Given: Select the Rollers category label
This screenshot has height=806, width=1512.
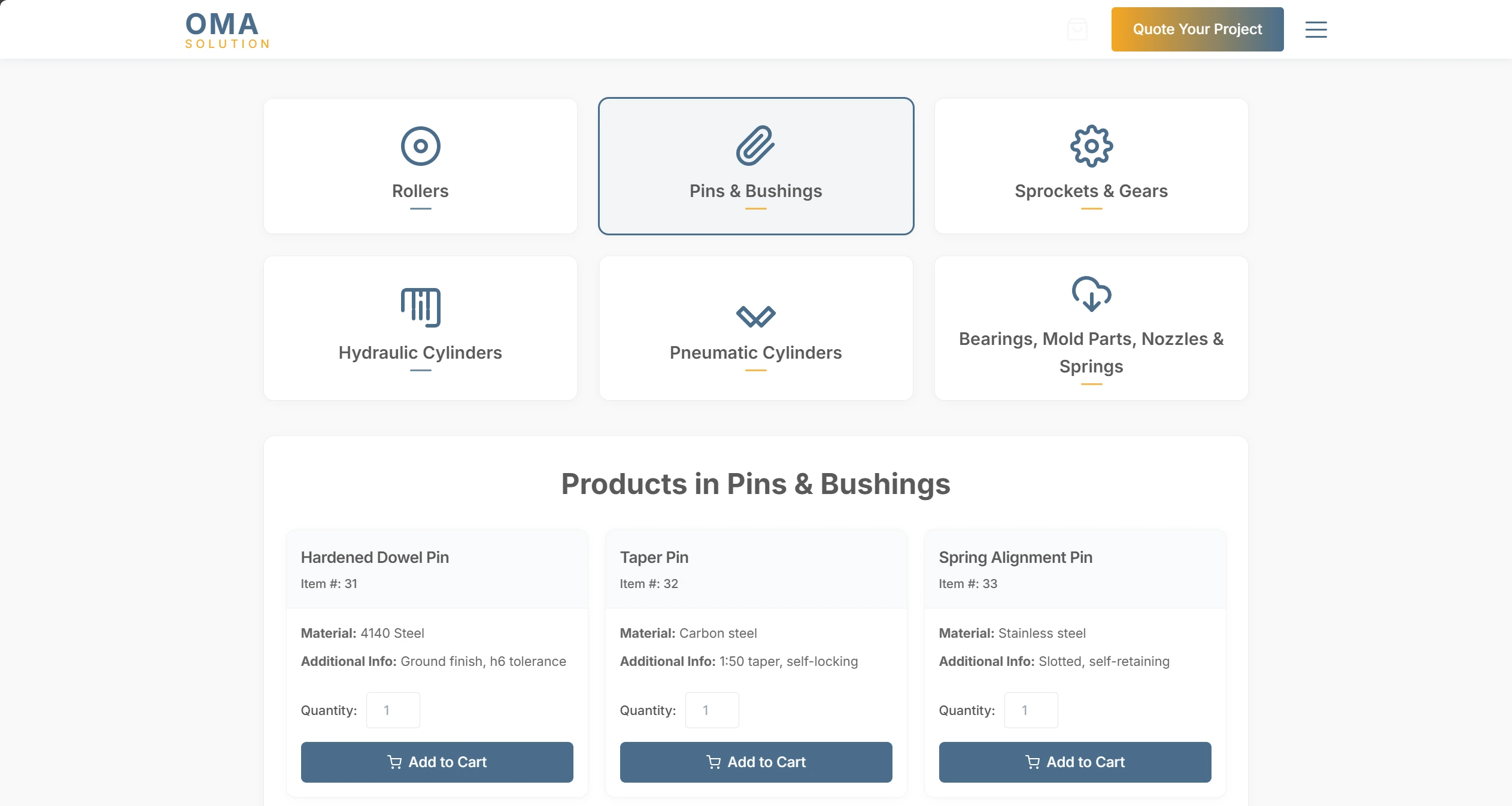Looking at the screenshot, I should tap(420, 191).
